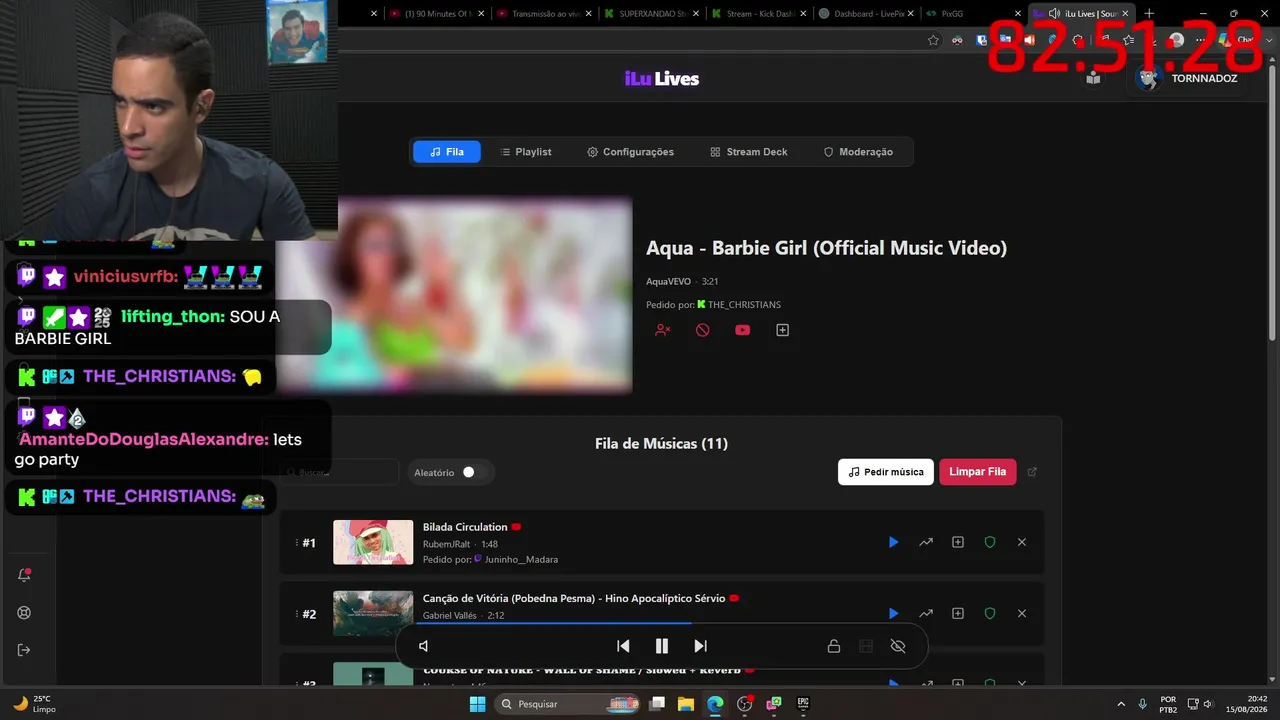
Task: Click the shield icon on Canção de Vitória
Action: [990, 613]
